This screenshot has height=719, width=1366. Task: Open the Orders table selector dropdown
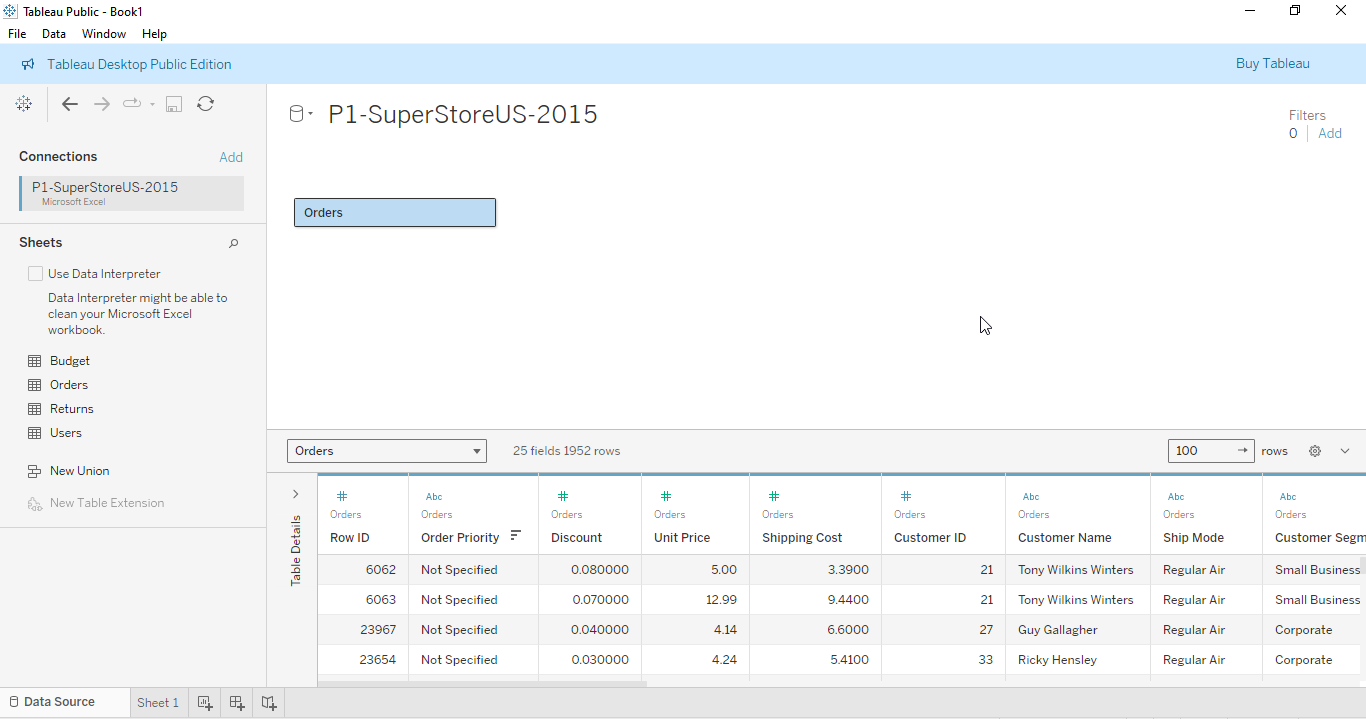387,451
